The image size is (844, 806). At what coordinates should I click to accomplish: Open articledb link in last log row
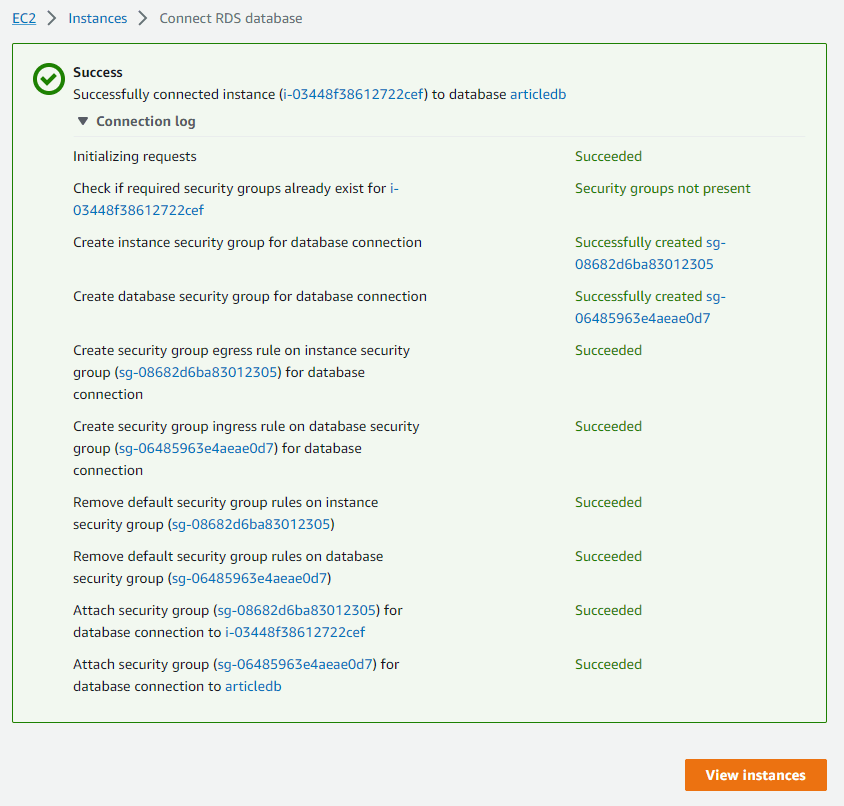(253, 686)
